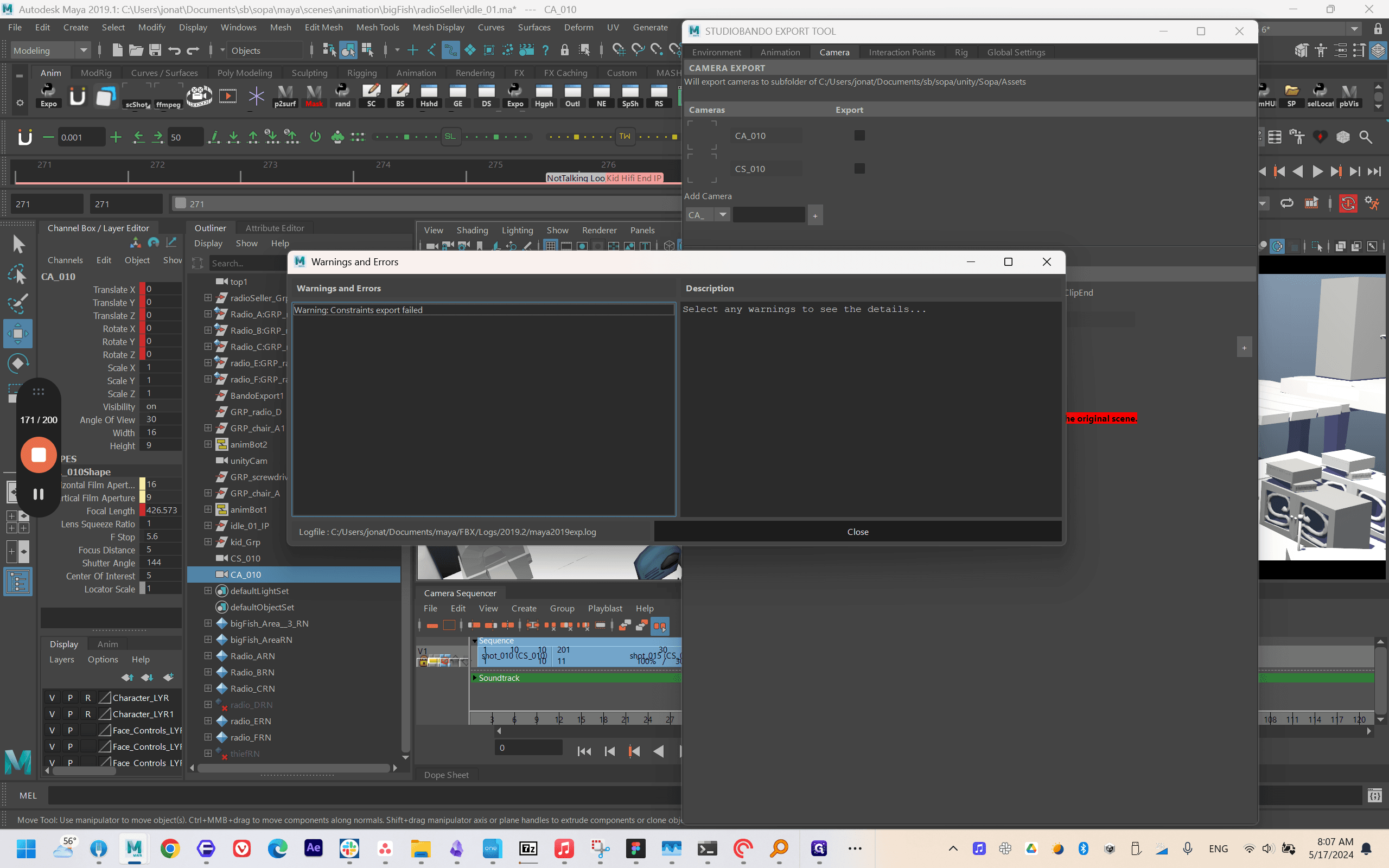The height and width of the screenshot is (868, 1389).
Task: Switch to the Attribute Editor tab
Action: click(x=275, y=228)
